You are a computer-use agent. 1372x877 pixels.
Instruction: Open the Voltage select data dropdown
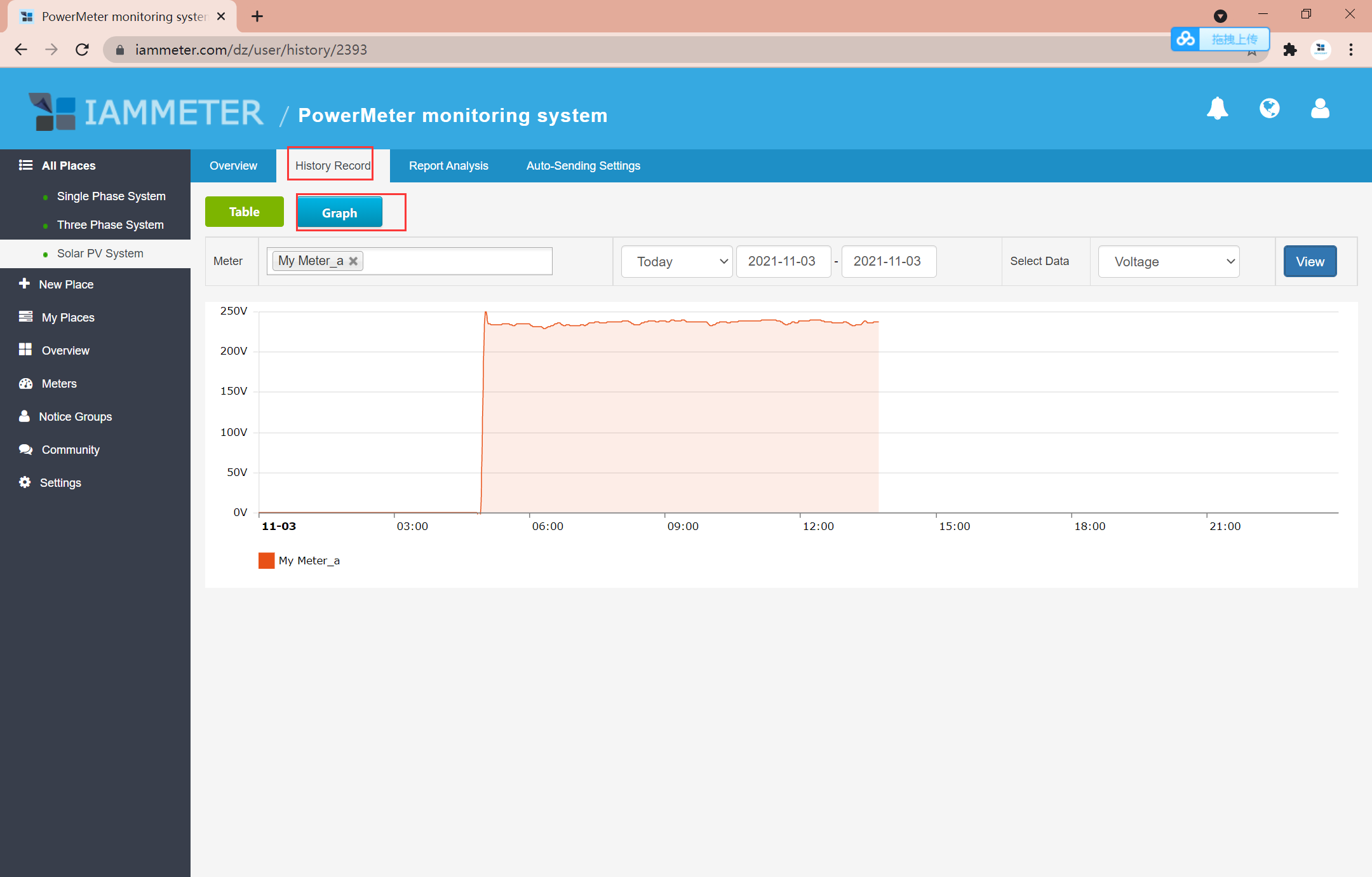tap(1169, 261)
